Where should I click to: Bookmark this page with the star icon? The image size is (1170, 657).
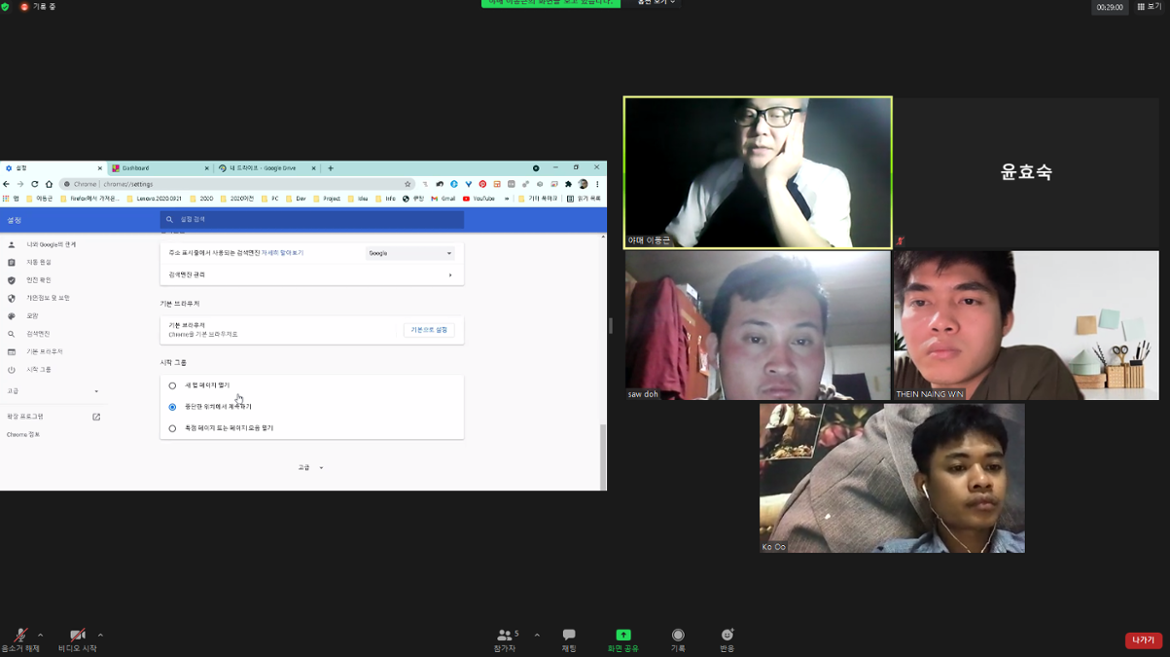[x=407, y=184]
